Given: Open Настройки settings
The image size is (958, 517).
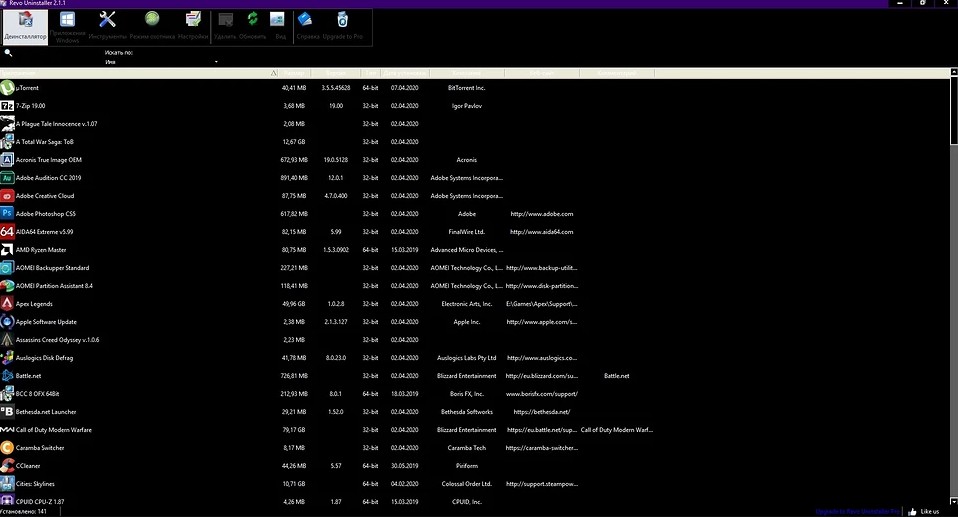Looking at the screenshot, I should (193, 26).
